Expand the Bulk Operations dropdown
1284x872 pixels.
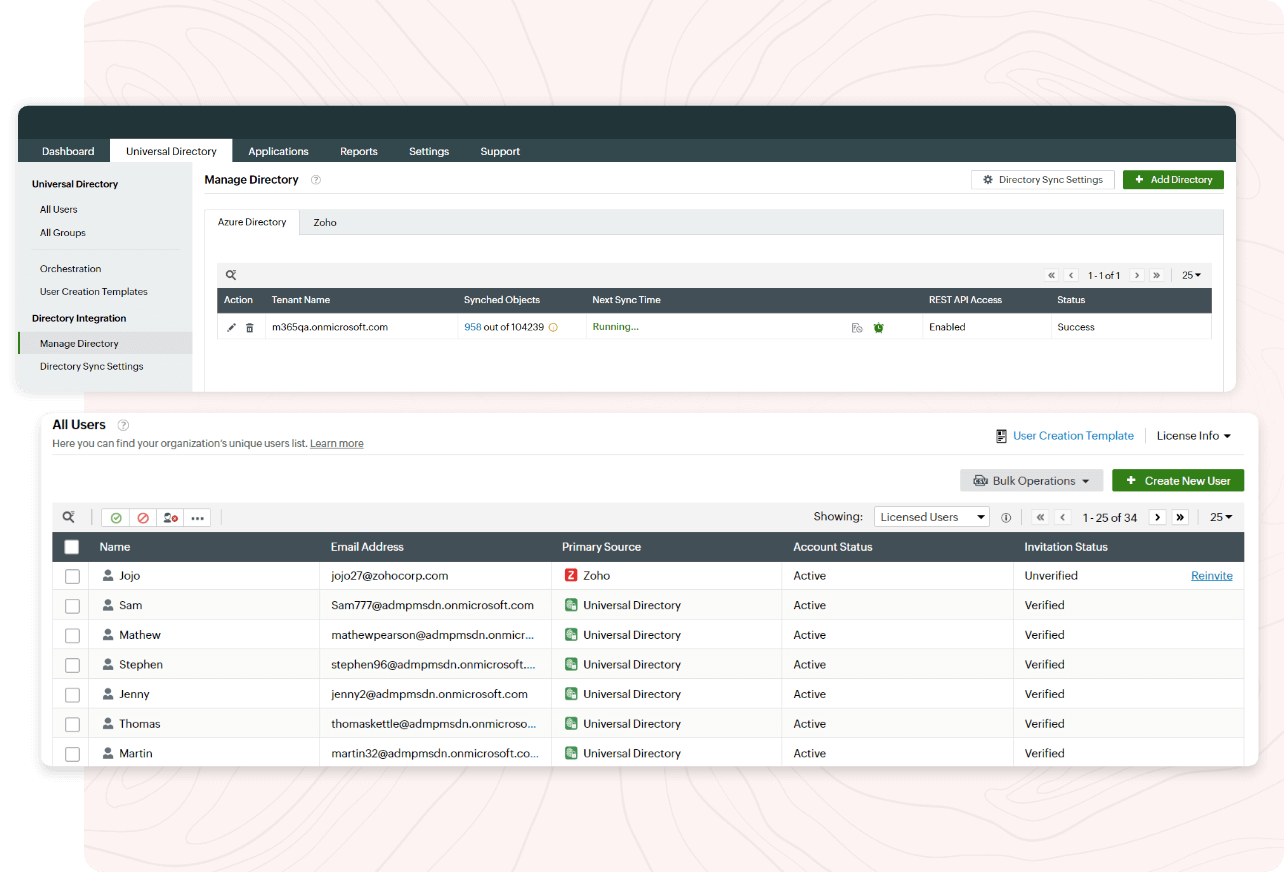click(x=1031, y=481)
